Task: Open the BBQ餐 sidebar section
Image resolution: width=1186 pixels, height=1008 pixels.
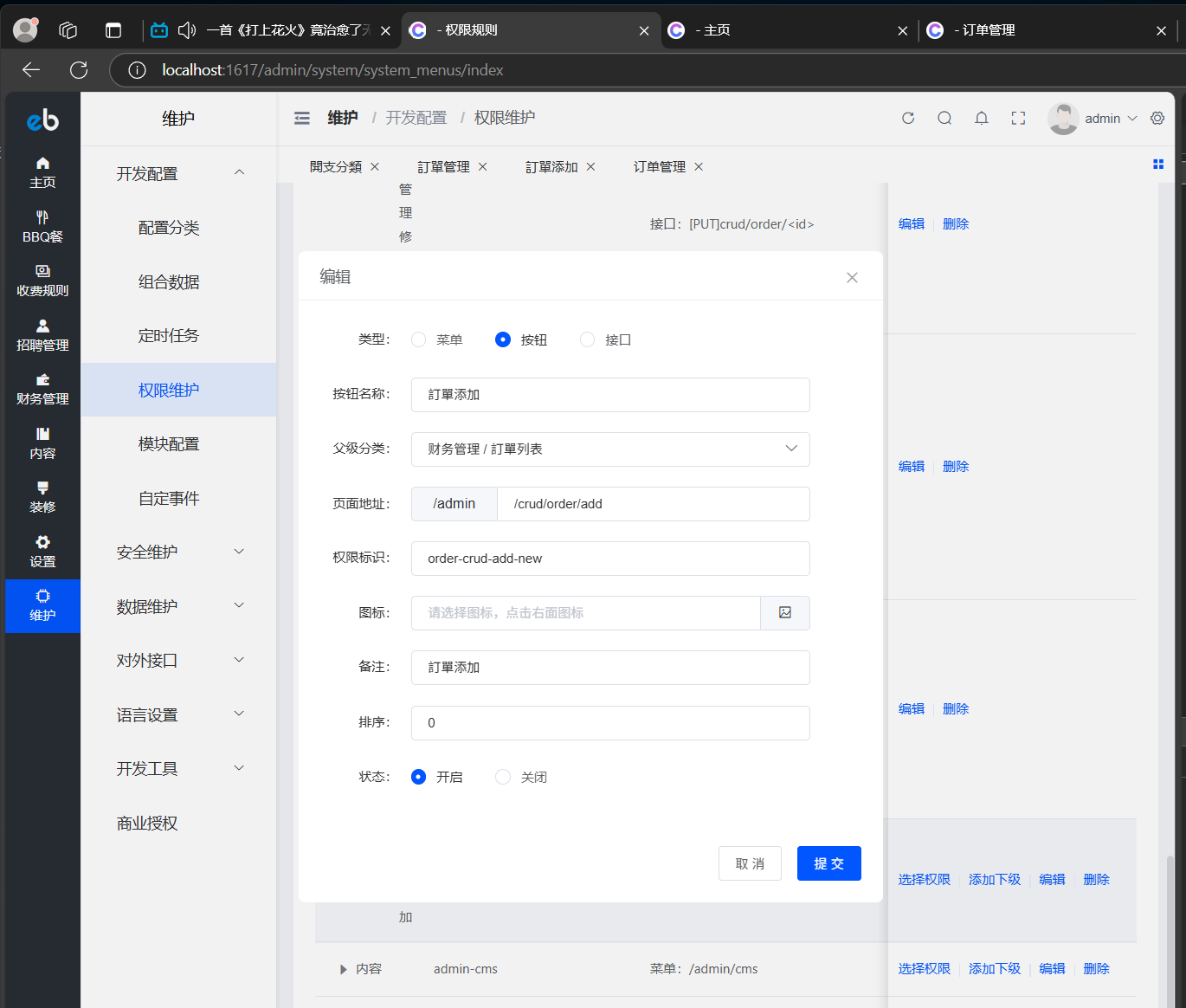Action: pos(42,227)
